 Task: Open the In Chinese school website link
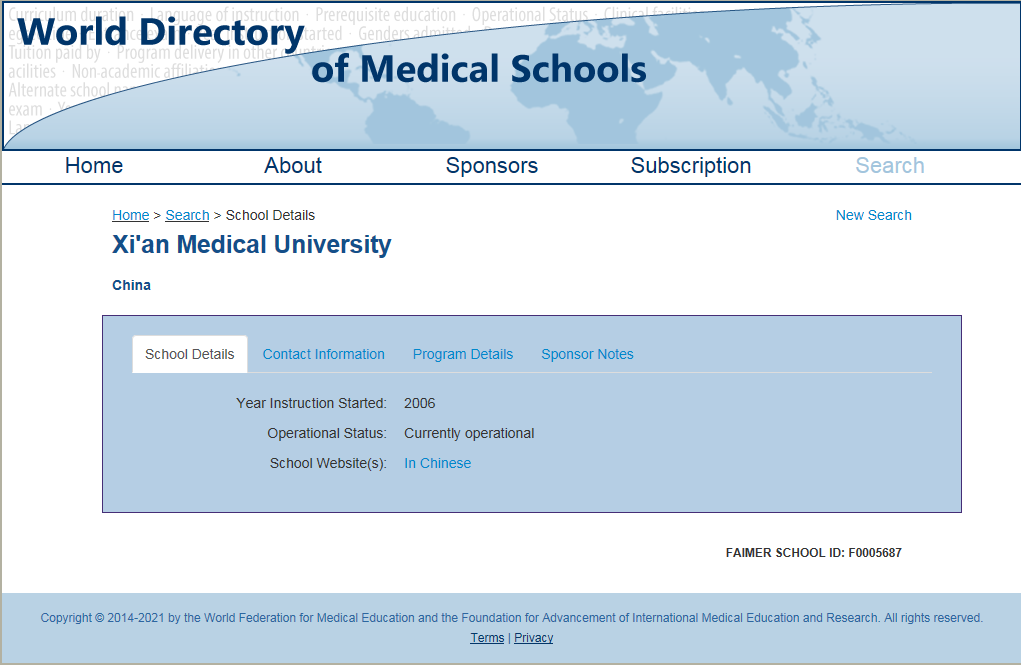[x=438, y=463]
